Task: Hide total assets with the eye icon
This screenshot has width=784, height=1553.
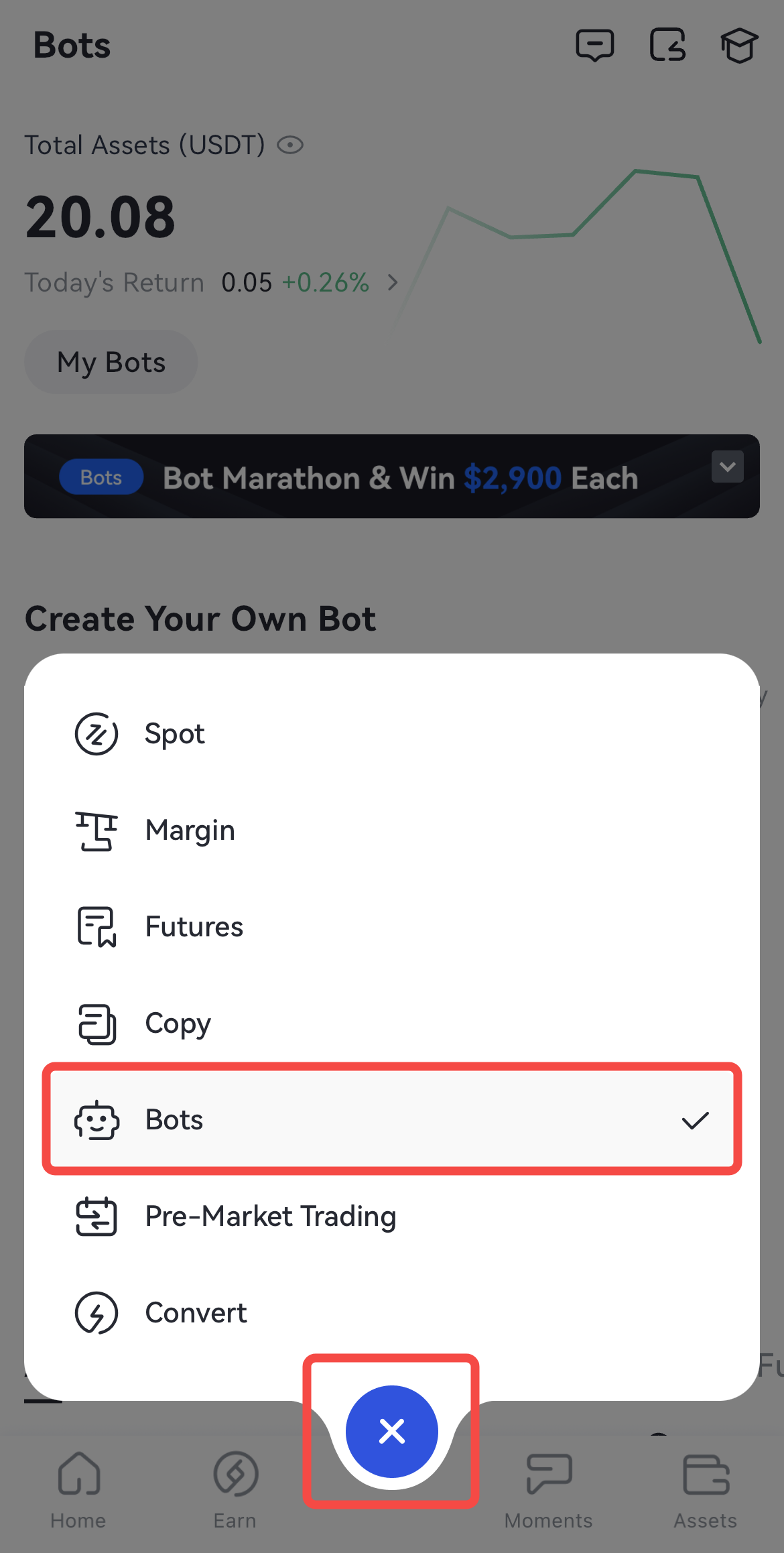Action: [x=291, y=145]
